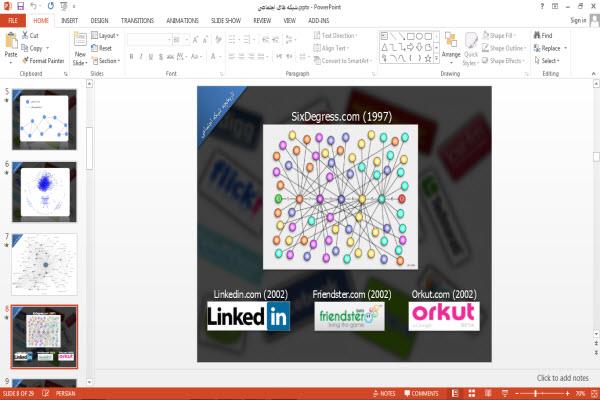
Task: Toggle the Comments pane from status bar
Action: click(421, 393)
